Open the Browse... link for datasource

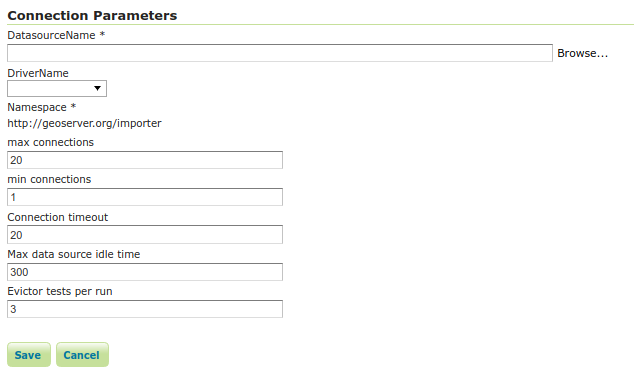click(582, 53)
